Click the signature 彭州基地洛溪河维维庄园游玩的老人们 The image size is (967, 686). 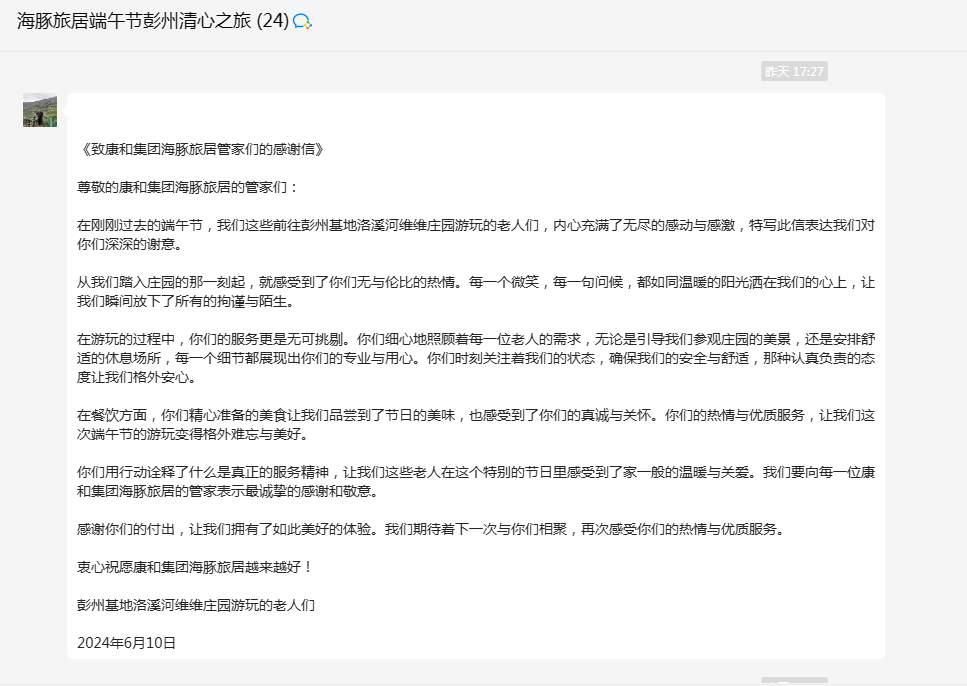pyautogui.click(x=196, y=605)
